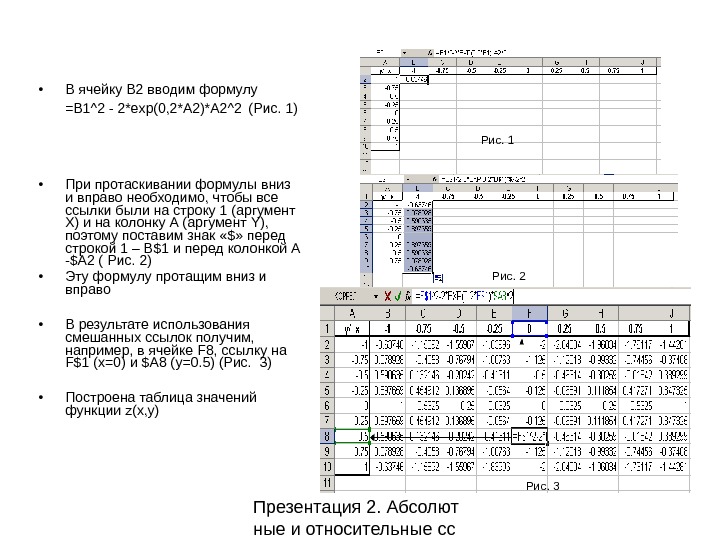Click the caption 'Рис. 3'
This screenshot has width=720, height=540.
(x=543, y=486)
